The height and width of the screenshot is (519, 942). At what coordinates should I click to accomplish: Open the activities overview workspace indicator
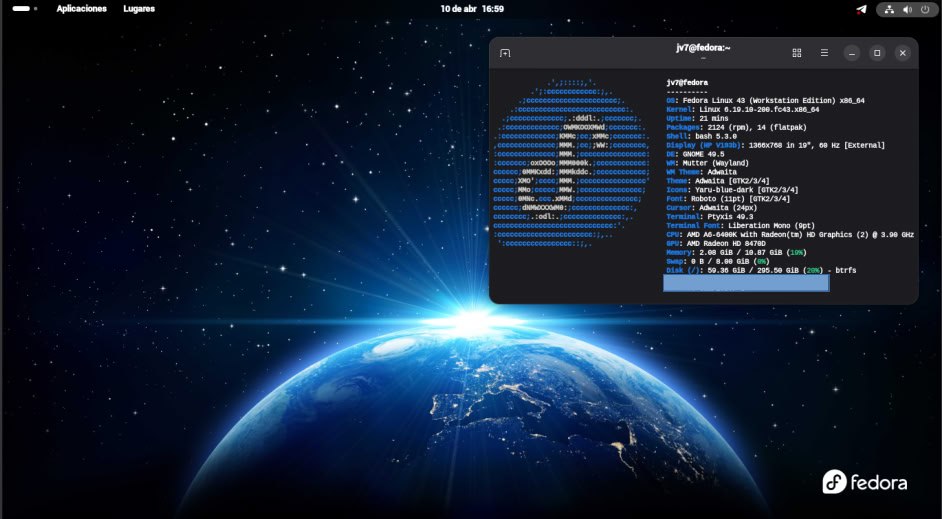(x=25, y=9)
